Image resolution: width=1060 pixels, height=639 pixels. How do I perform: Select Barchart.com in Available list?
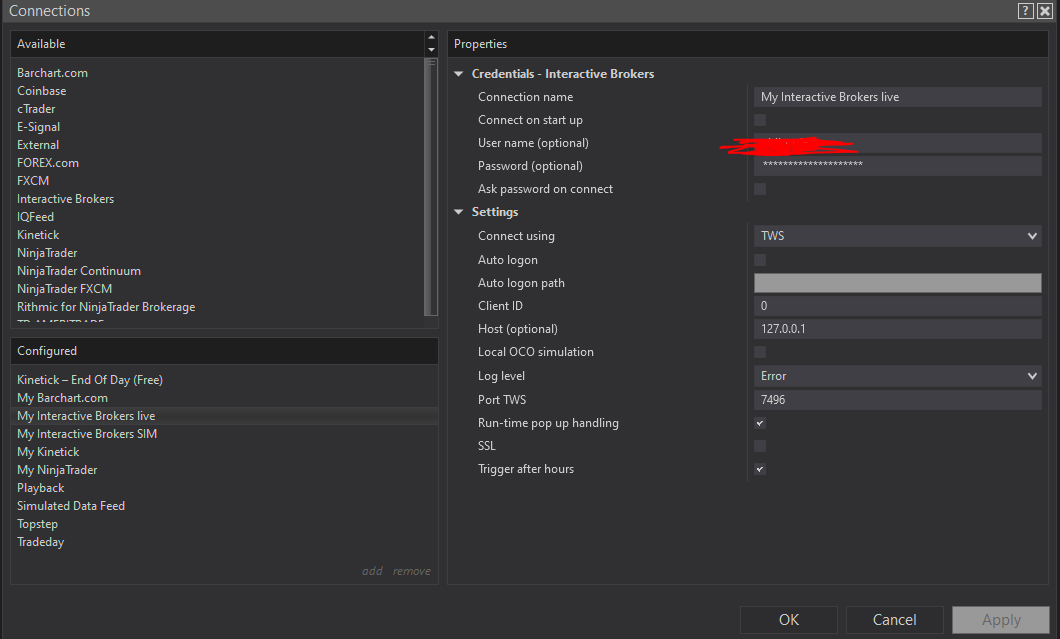tap(52, 72)
